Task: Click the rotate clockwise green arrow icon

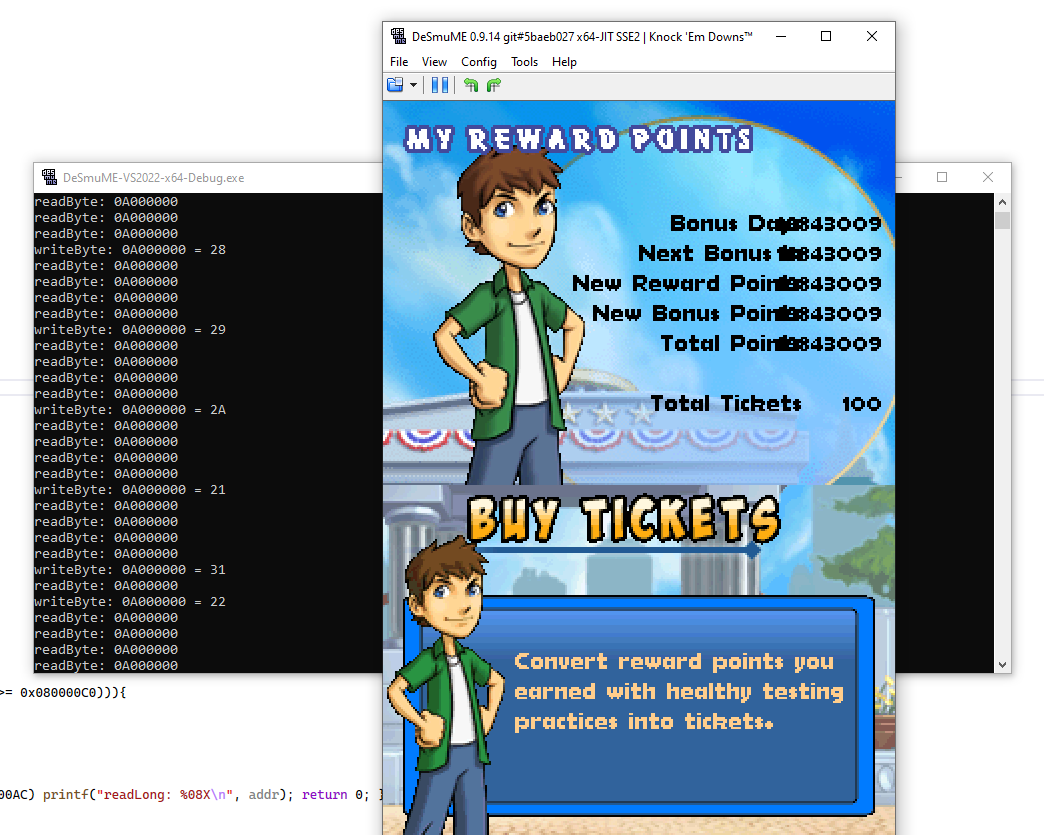Action: pyautogui.click(x=493, y=85)
